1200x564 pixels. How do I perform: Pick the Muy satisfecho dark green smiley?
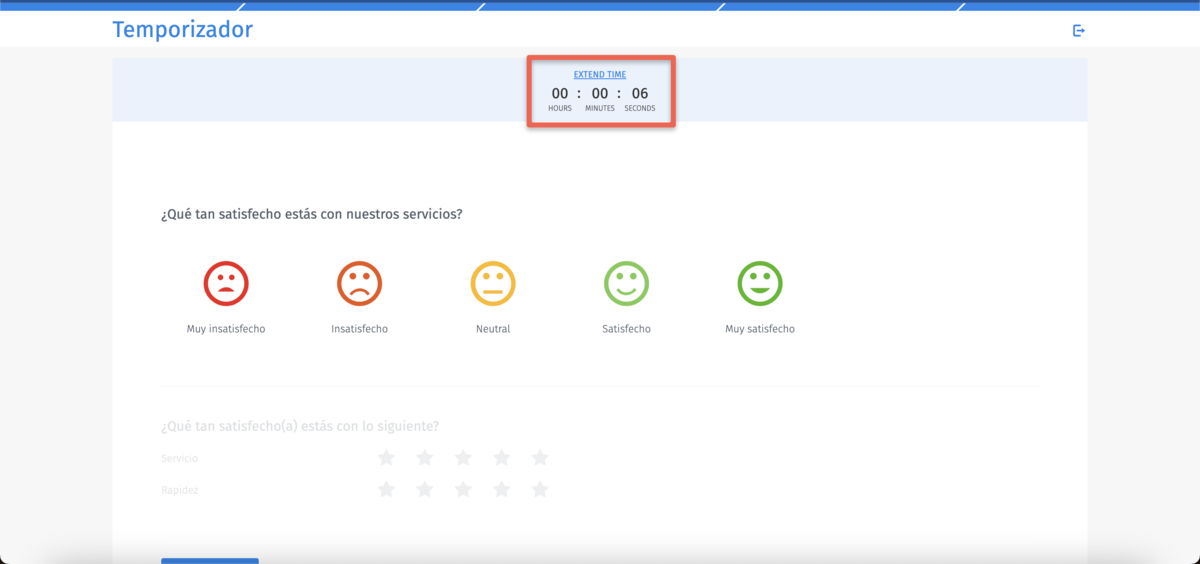click(x=760, y=284)
